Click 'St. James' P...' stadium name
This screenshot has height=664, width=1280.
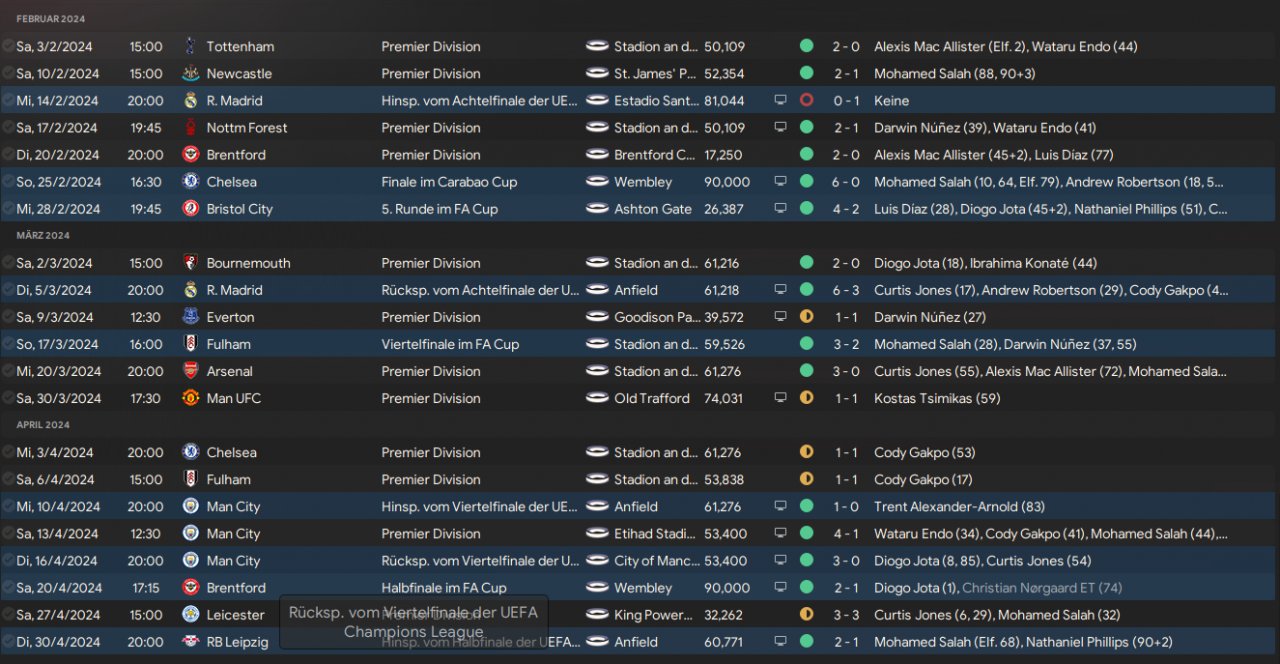tap(656, 73)
